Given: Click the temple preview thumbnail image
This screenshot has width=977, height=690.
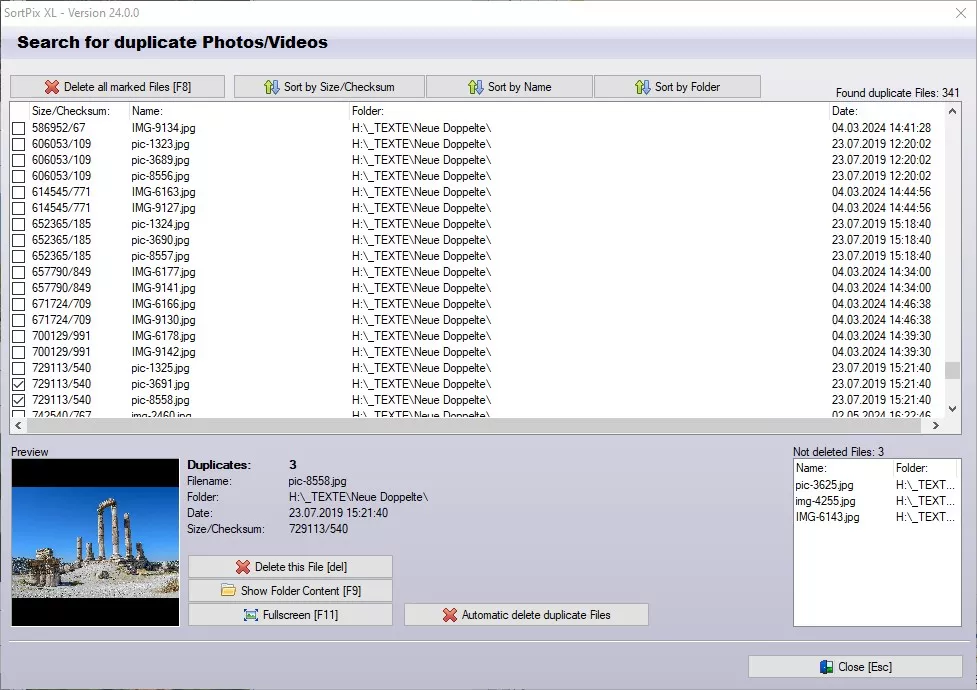Looking at the screenshot, I should 95,543.
